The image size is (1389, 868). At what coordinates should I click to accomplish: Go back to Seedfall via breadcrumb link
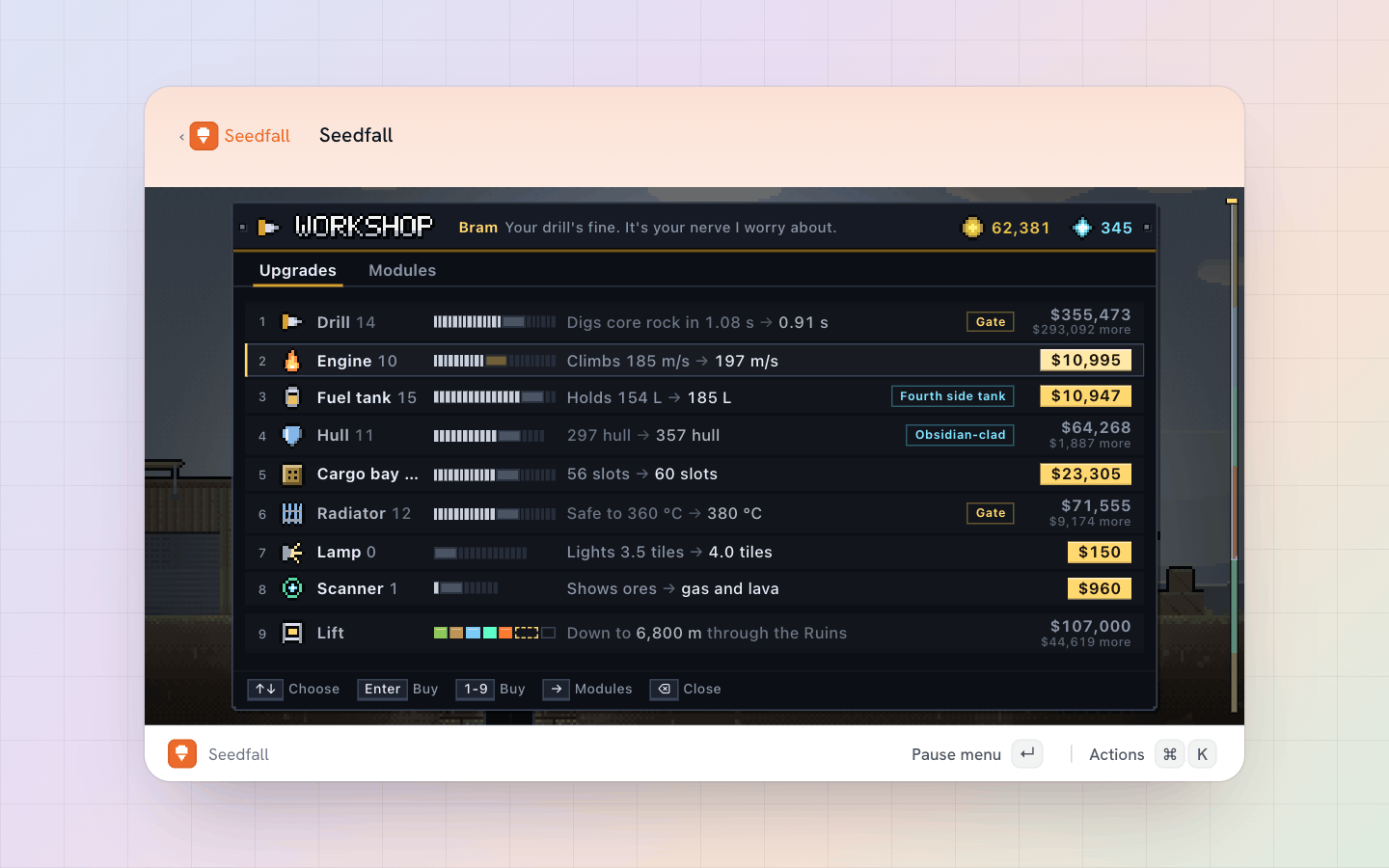coord(234,136)
